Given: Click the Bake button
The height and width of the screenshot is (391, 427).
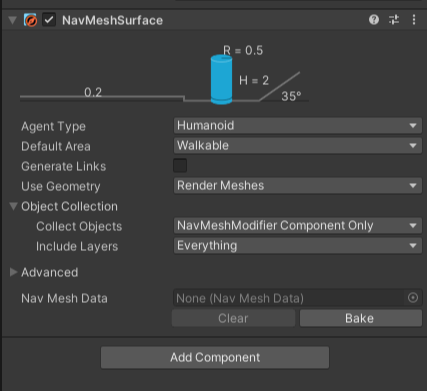Looking at the screenshot, I should pyautogui.click(x=361, y=318).
